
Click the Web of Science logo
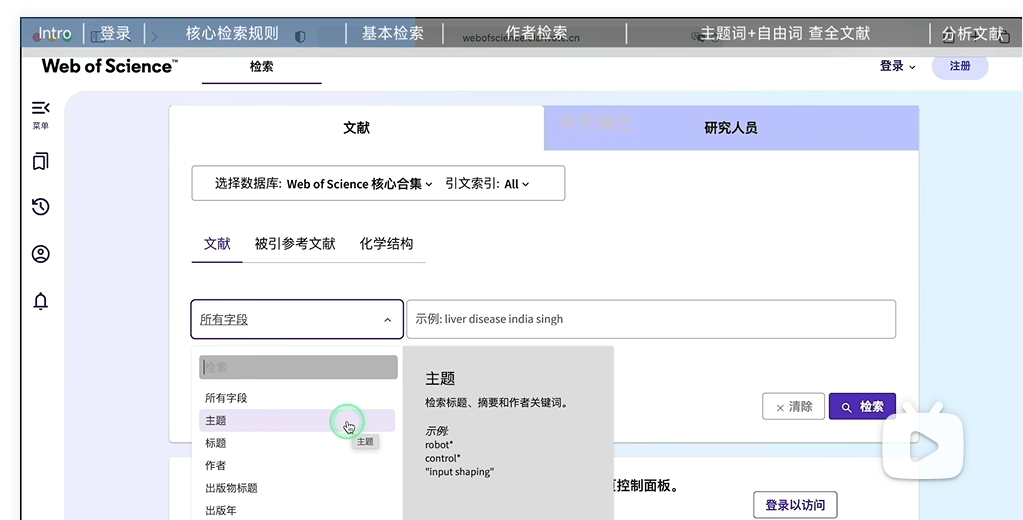click(x=110, y=66)
